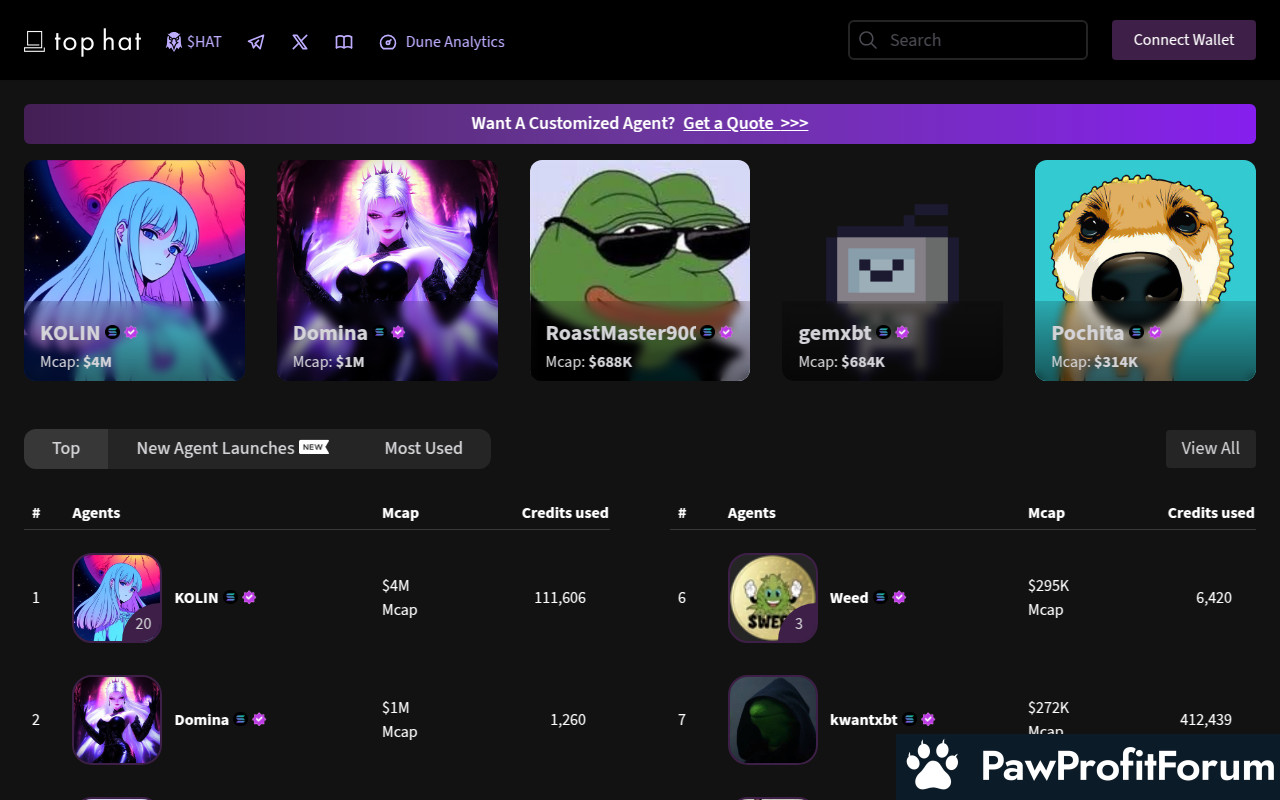This screenshot has height=800, width=1280.
Task: Click Weed credits used value 6,420
Action: coord(1214,598)
